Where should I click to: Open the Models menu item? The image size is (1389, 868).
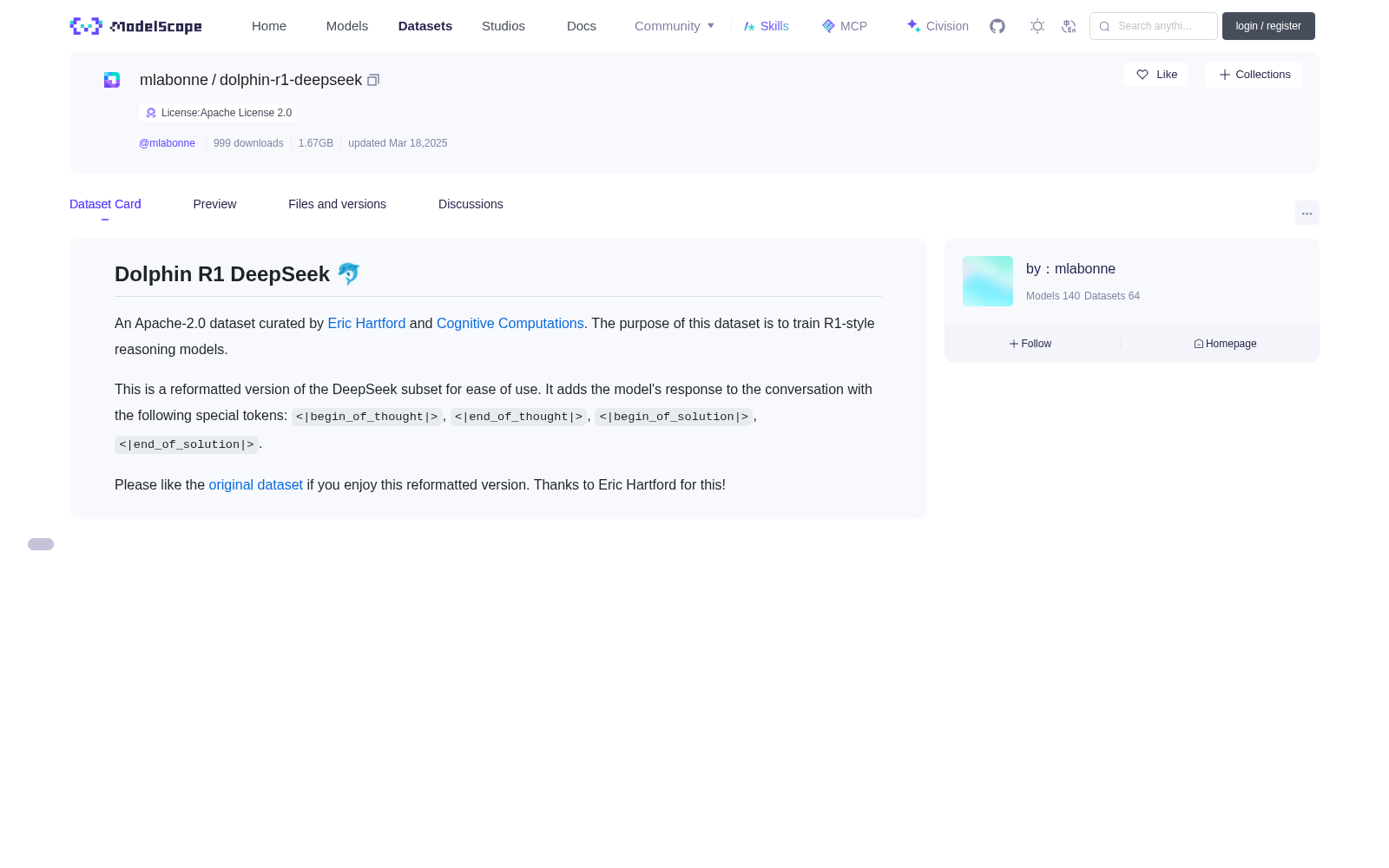pos(347,26)
